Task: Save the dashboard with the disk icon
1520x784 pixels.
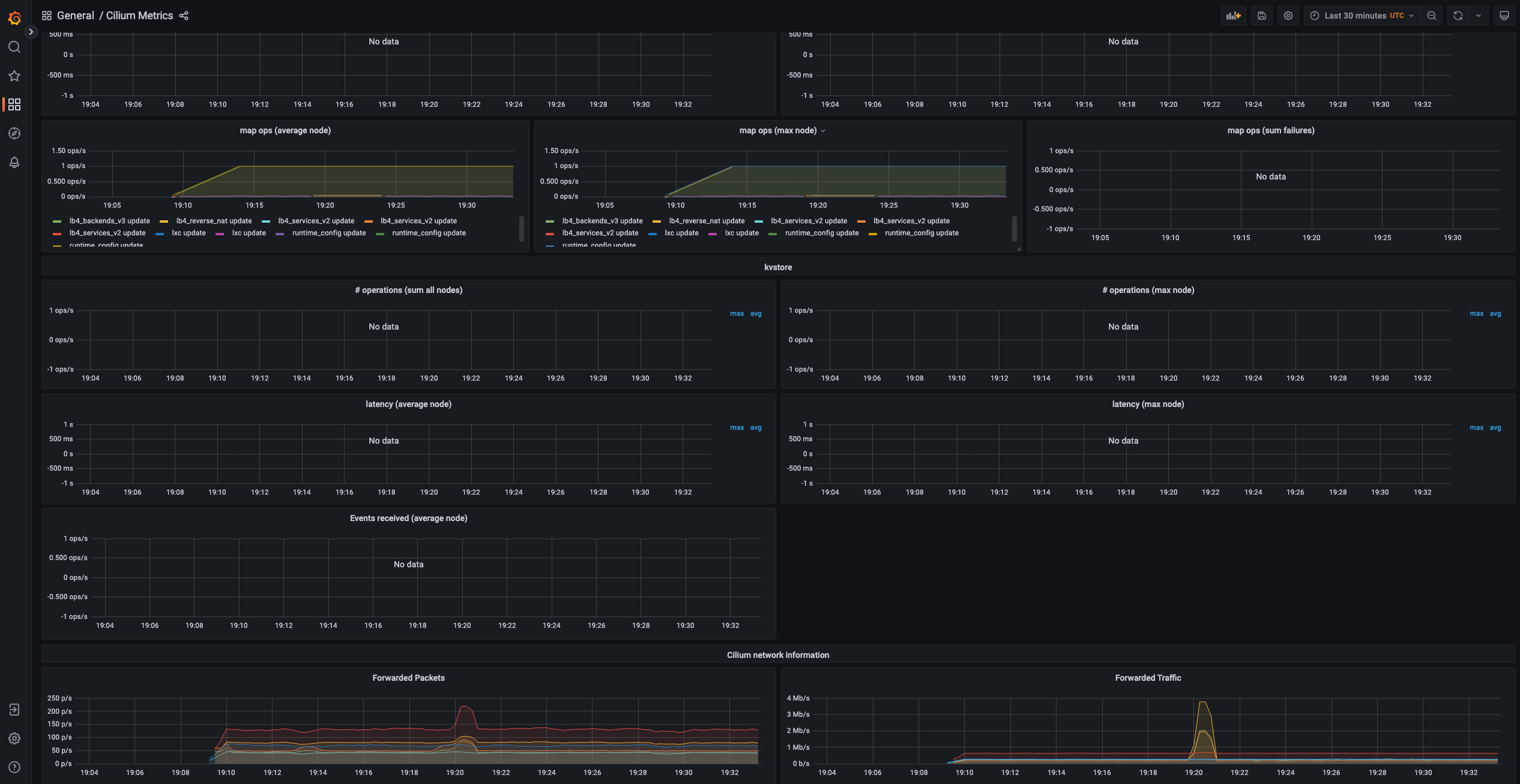Action: 1262,16
